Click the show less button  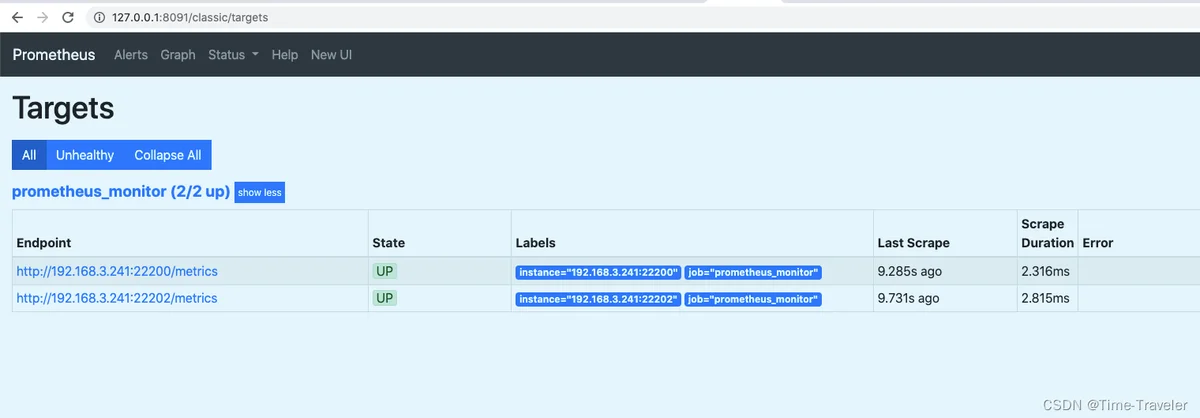pos(260,192)
